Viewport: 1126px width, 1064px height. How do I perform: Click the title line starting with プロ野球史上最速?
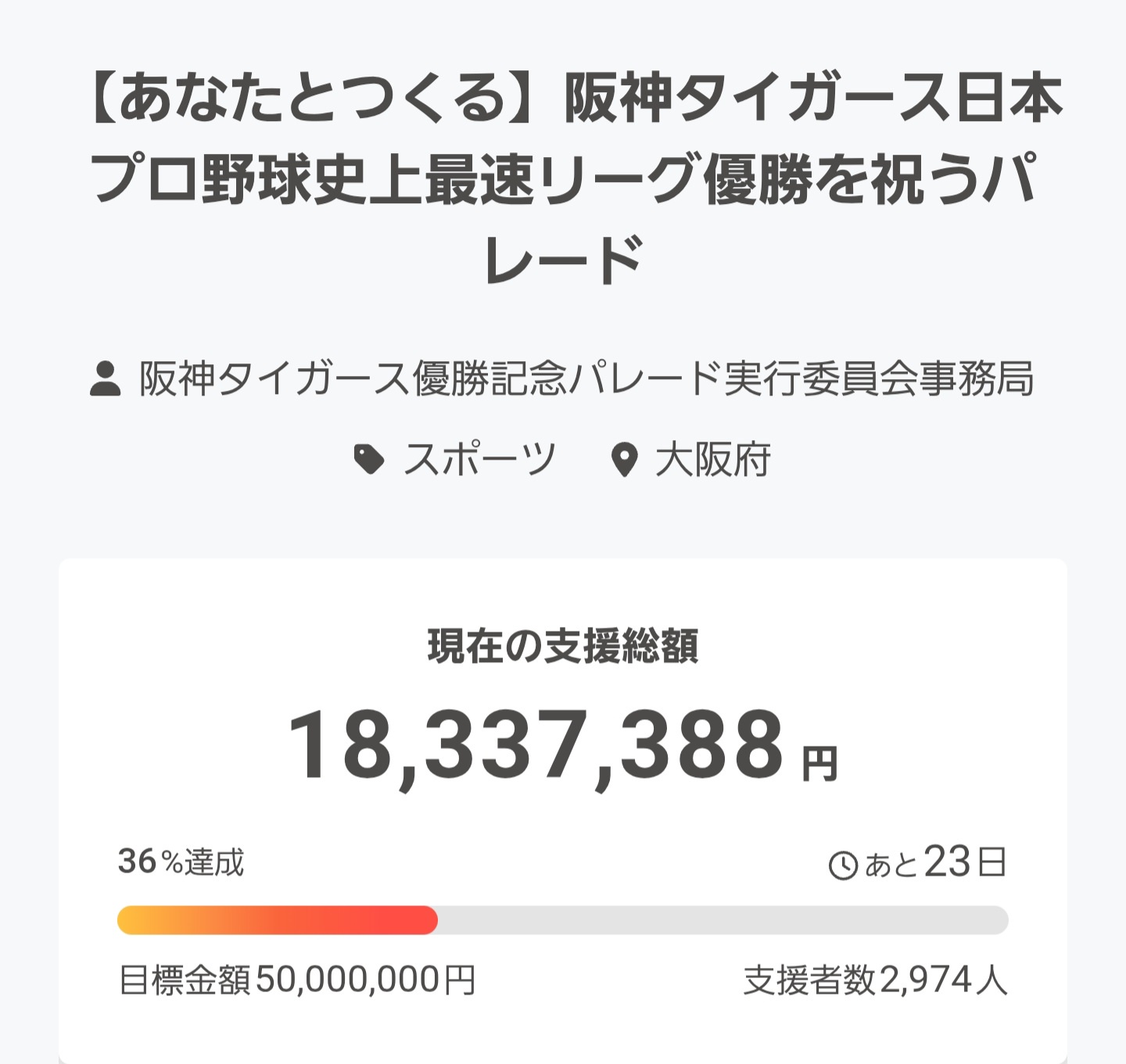click(563, 180)
